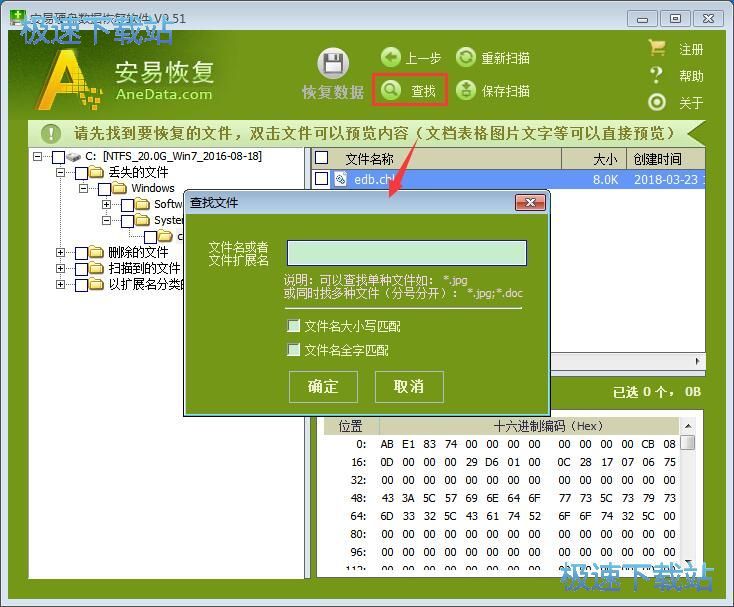Click the 位置 column header in hex view
This screenshot has height=607, width=734.
(x=351, y=426)
